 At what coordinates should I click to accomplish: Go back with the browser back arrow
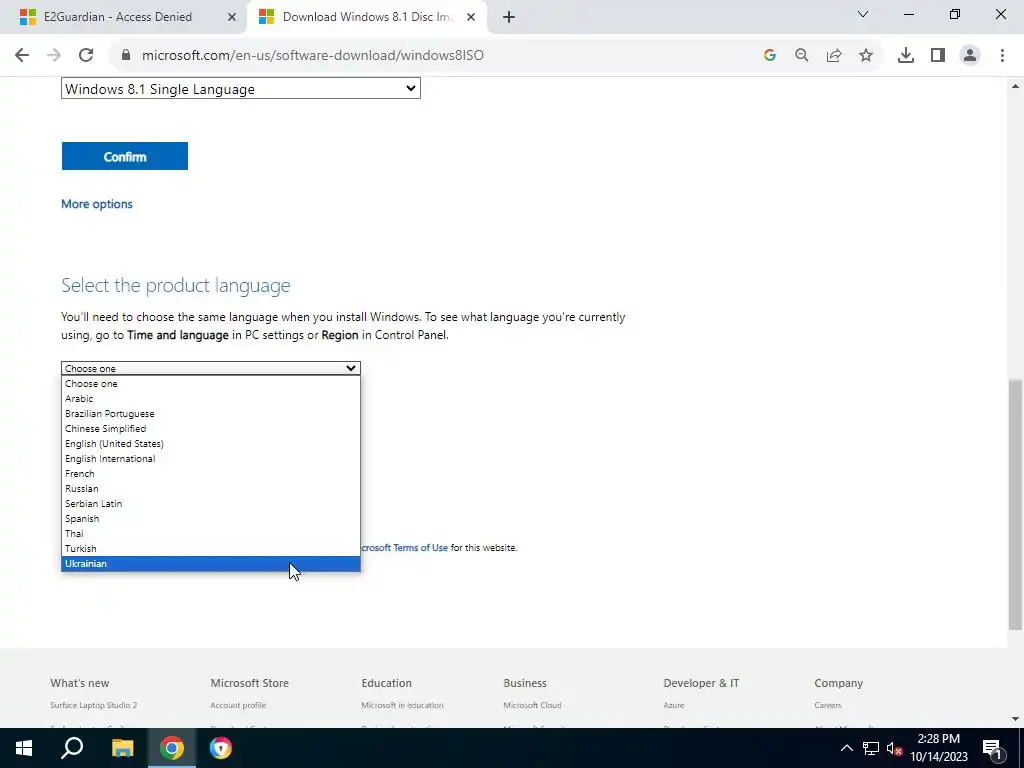(x=22, y=56)
